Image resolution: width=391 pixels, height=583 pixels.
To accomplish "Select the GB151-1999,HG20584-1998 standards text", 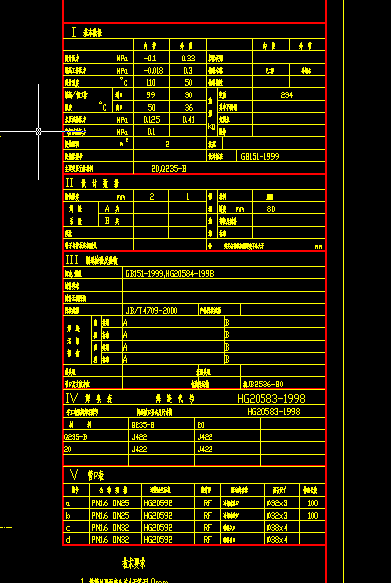I will point(170,274).
